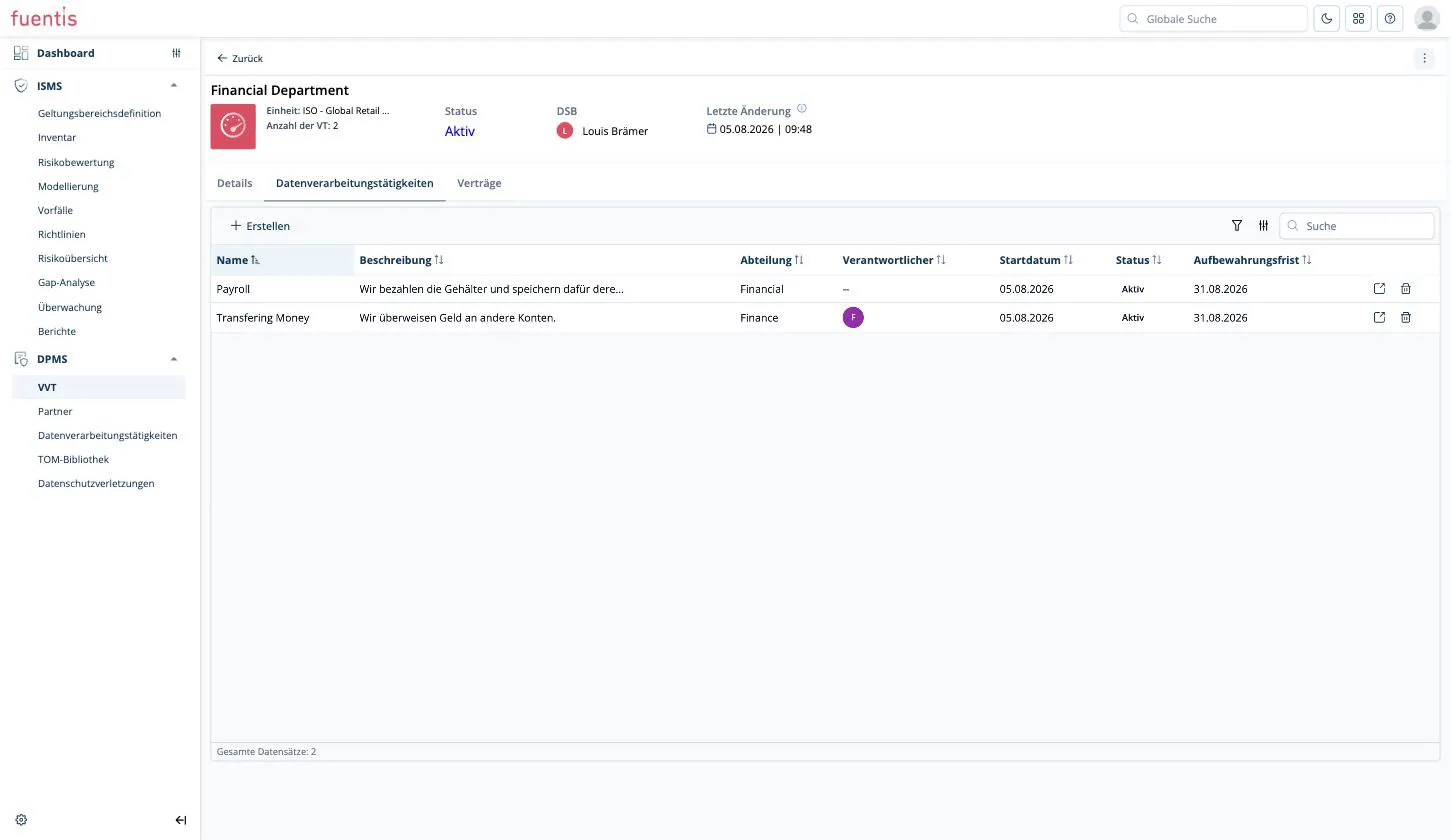Viewport: 1451px width, 840px height.
Task: Open the Payroll row in new view
Action: [x=1379, y=289]
